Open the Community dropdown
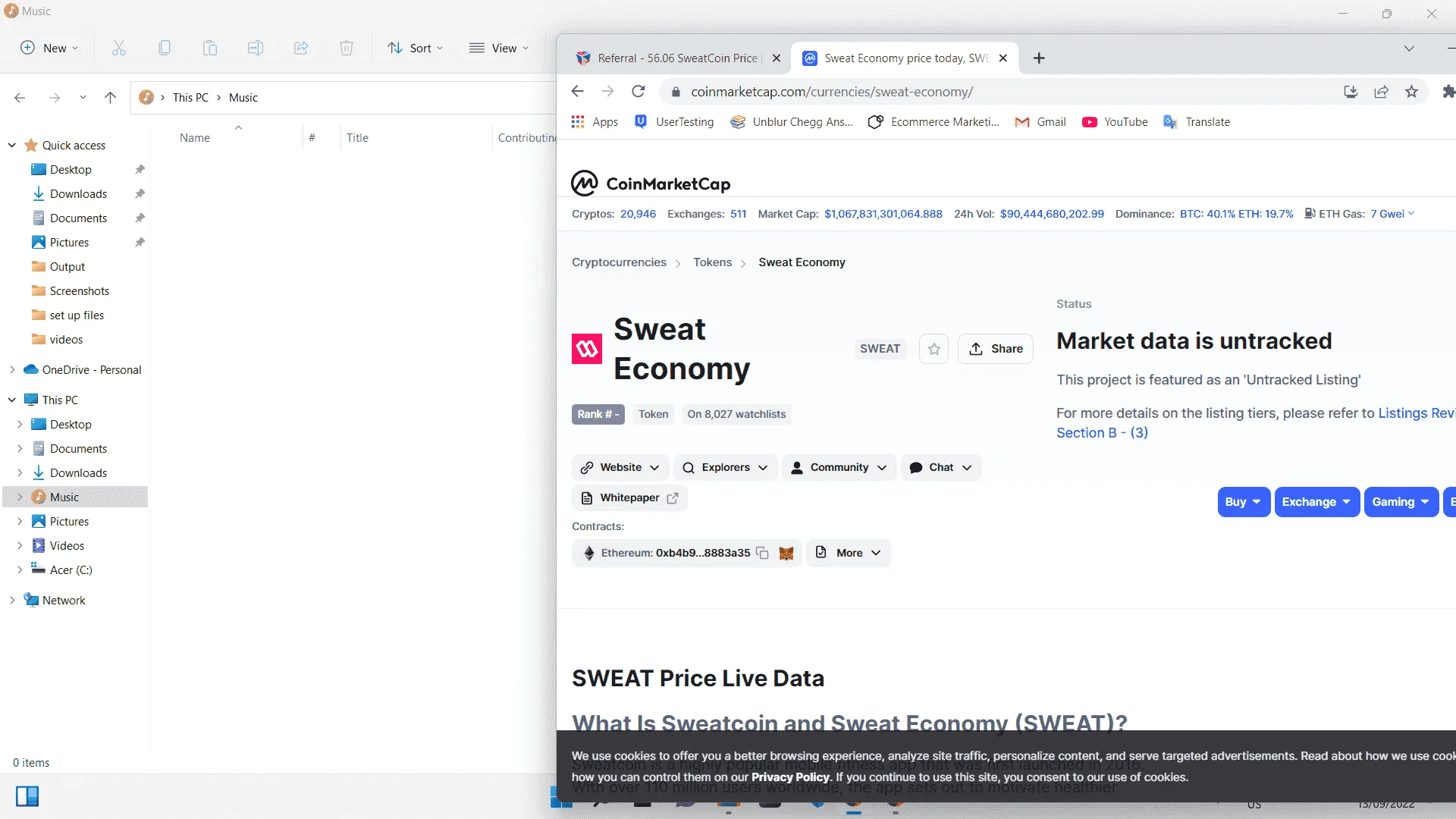1456x819 pixels. [839, 468]
